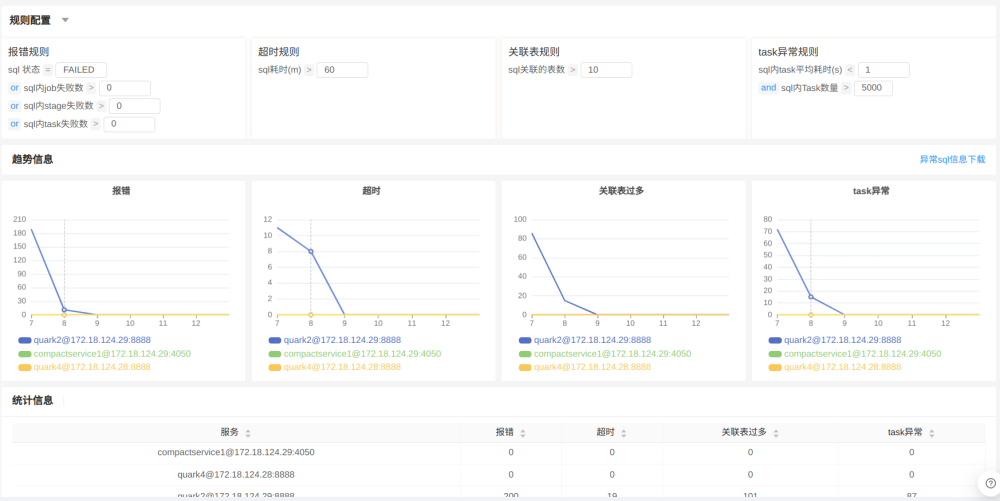This screenshot has width=1000, height=501.
Task: Edit sql内task失败数 value field
Action: (x=129, y=124)
